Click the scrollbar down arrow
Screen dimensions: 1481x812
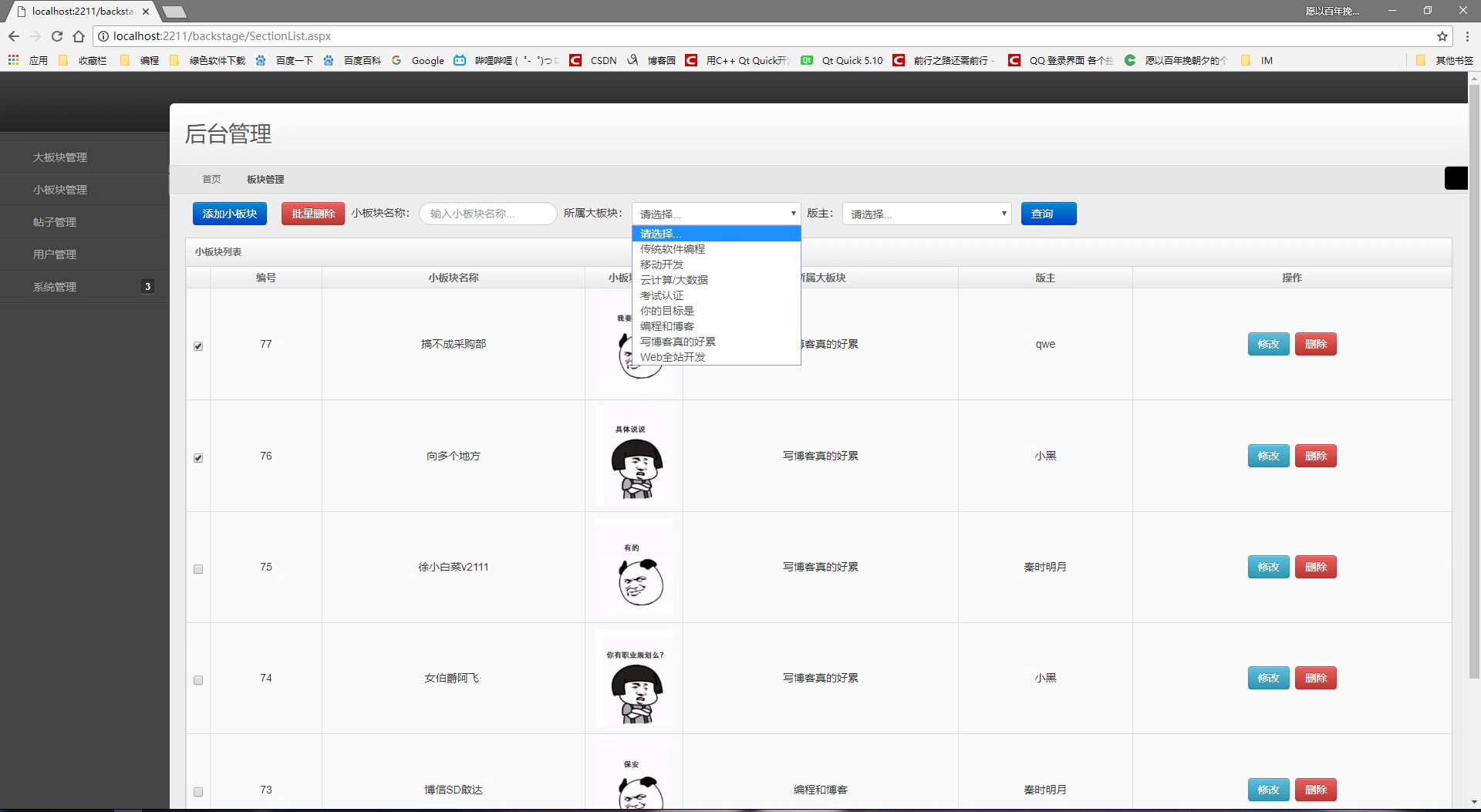[x=1474, y=802]
